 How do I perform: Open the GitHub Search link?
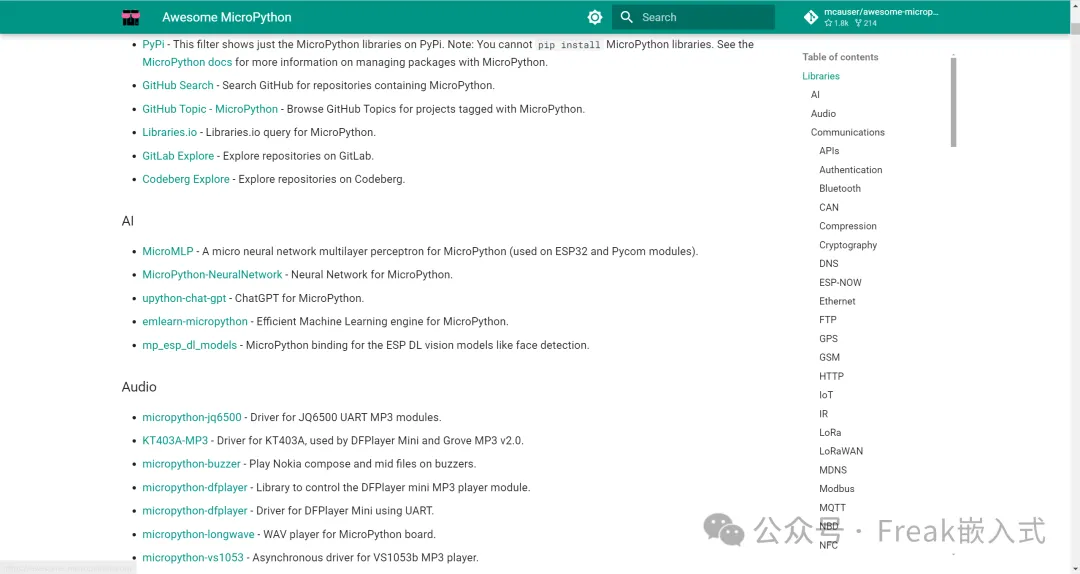(178, 85)
